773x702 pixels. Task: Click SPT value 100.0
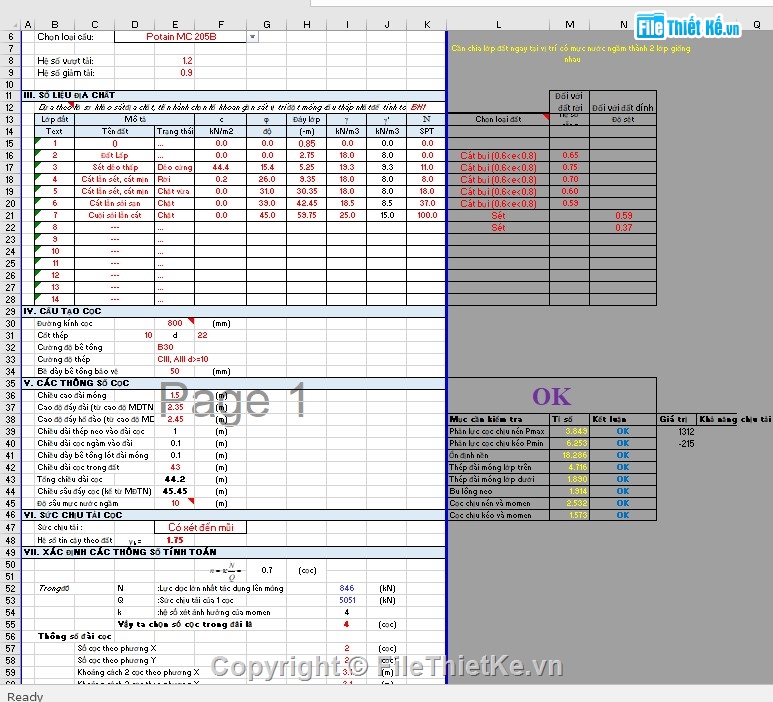[427, 215]
